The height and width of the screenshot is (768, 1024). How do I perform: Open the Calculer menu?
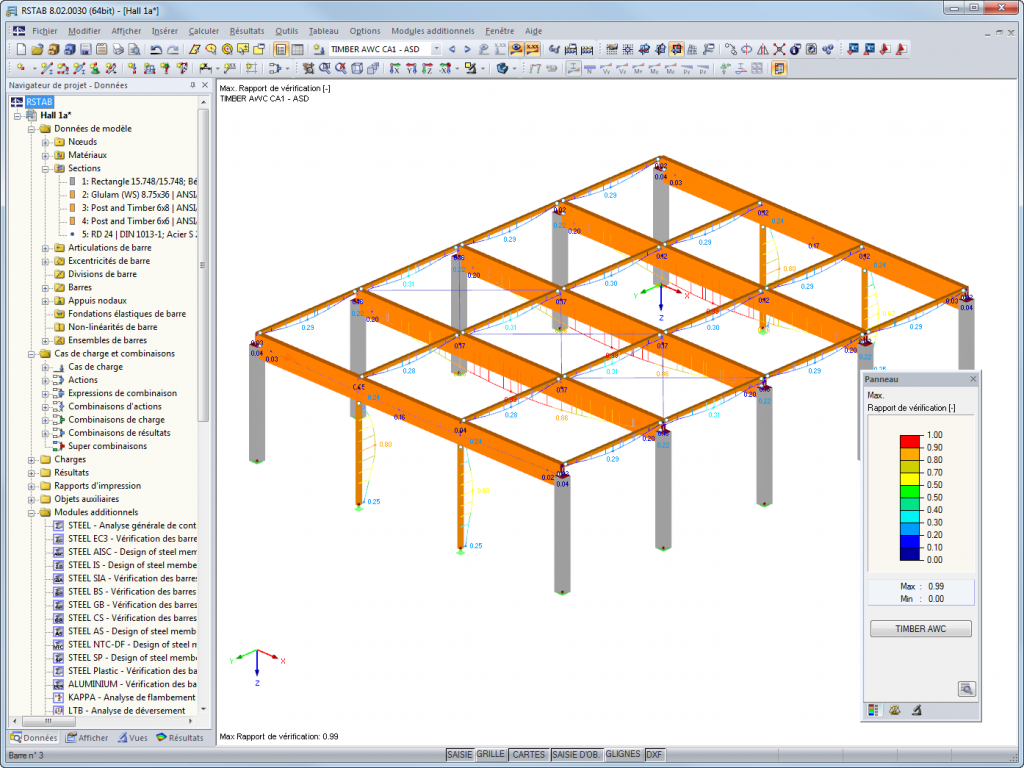204,31
